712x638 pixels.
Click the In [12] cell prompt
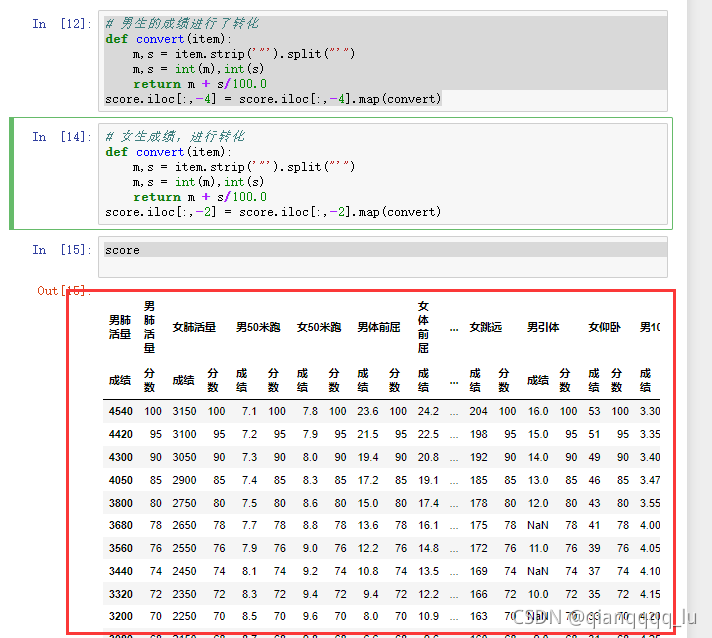pyautogui.click(x=62, y=24)
